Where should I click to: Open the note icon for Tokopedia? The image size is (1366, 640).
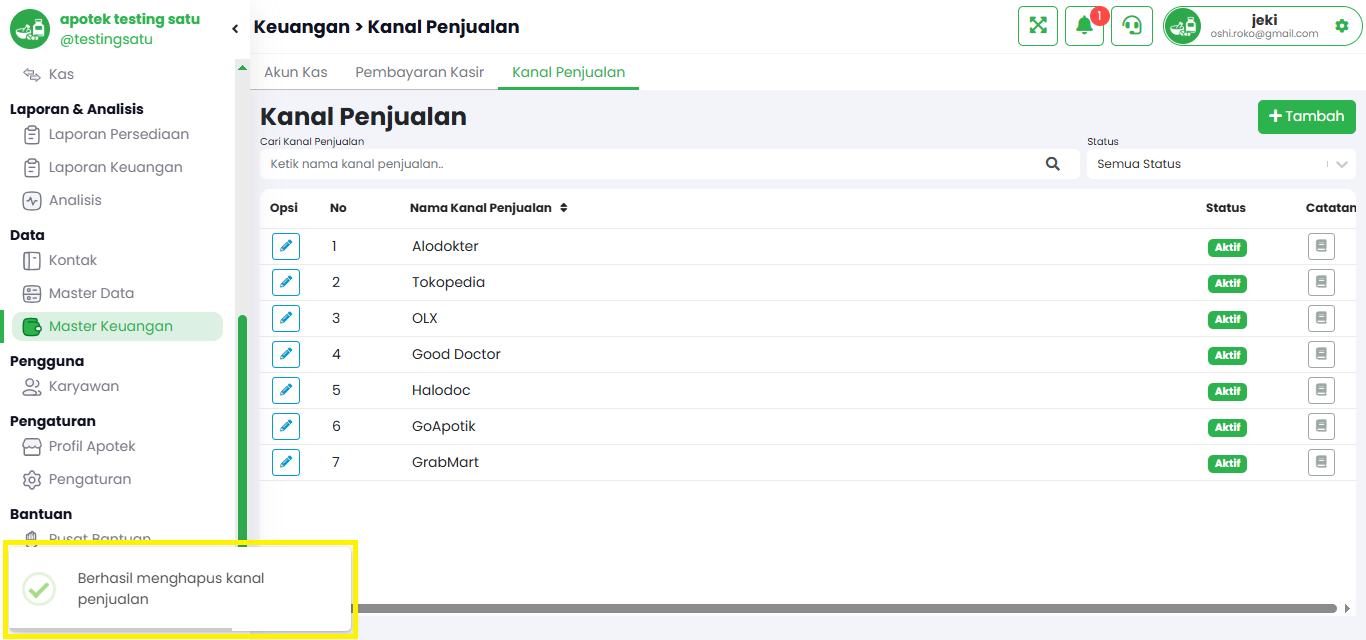click(x=1321, y=282)
